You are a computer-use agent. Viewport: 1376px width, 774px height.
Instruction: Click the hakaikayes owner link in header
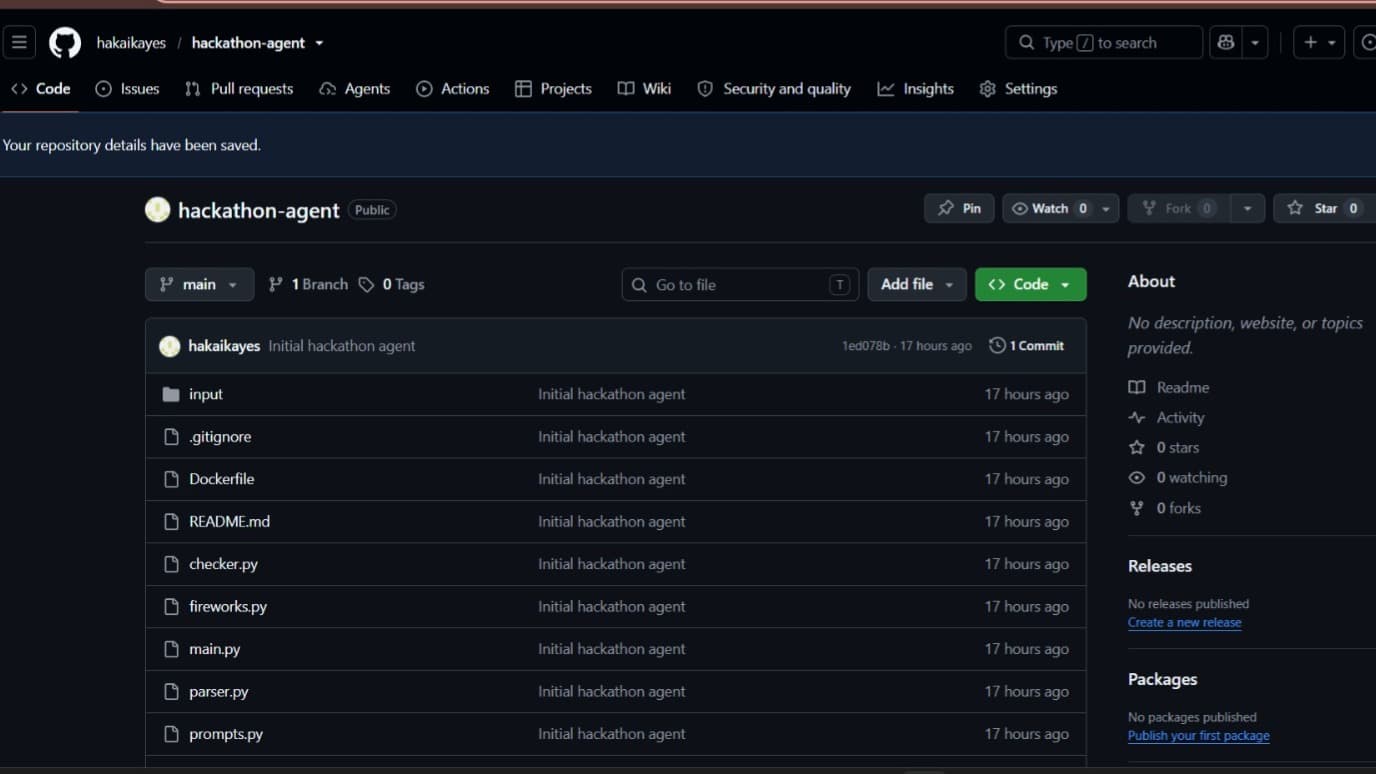click(x=131, y=43)
